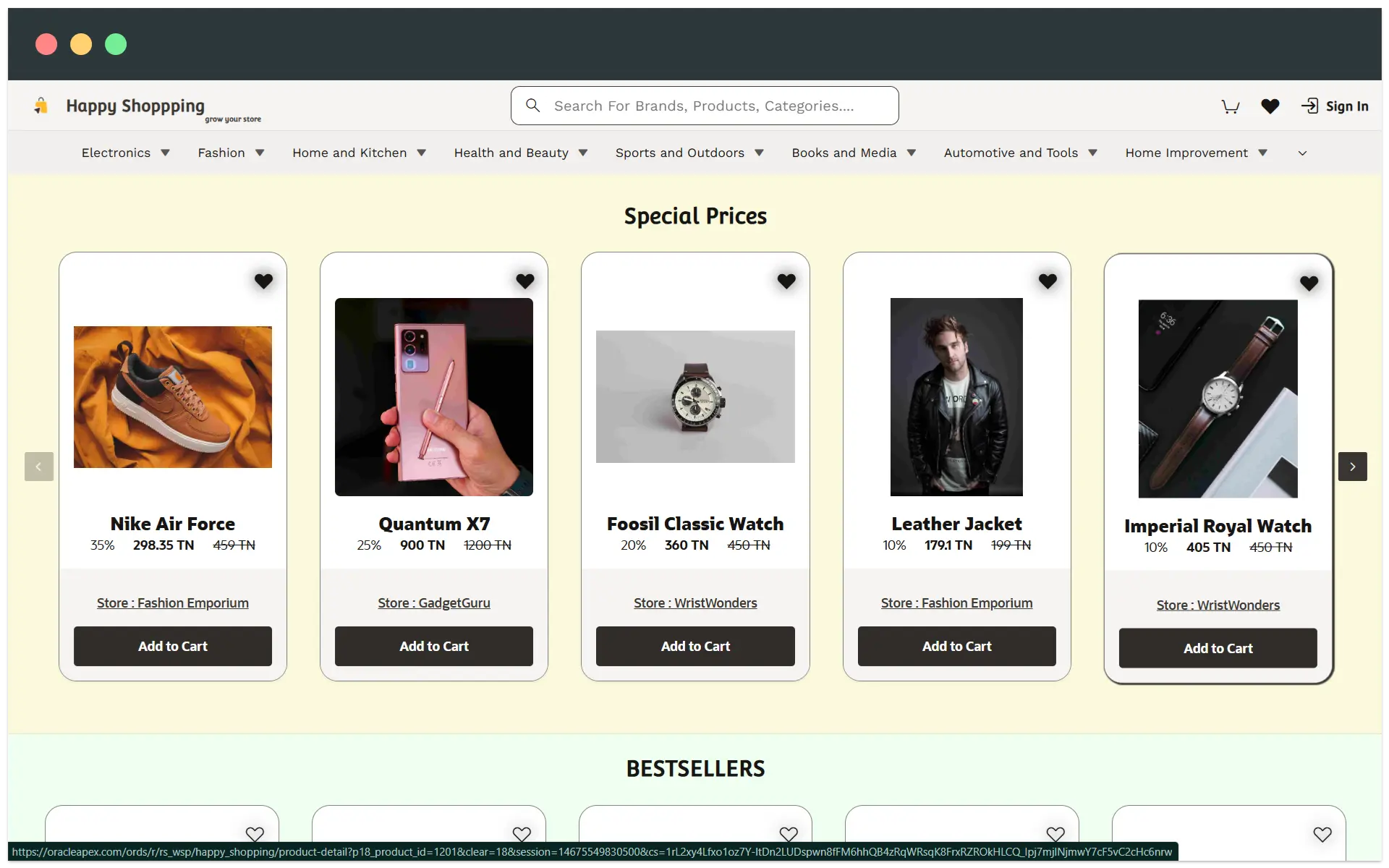Click the right carousel arrow
The height and width of the screenshot is (868, 1389).
[1353, 467]
